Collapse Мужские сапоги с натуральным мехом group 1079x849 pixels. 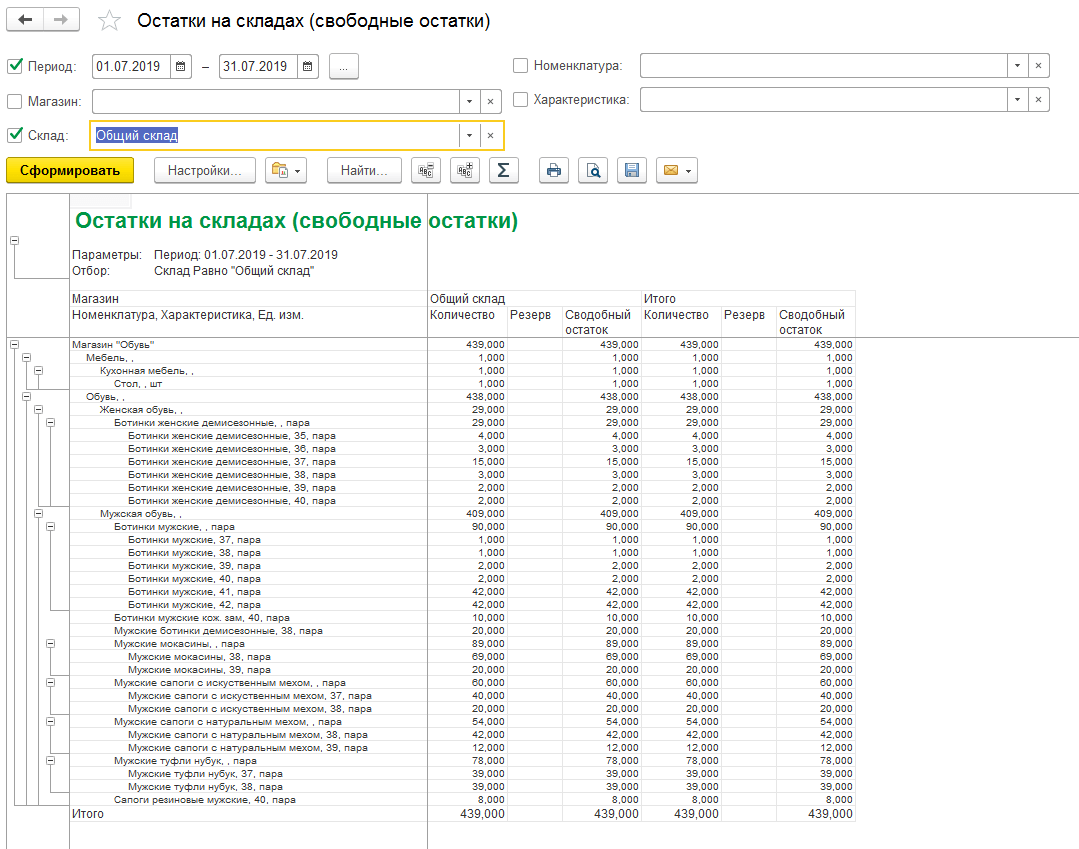50,722
